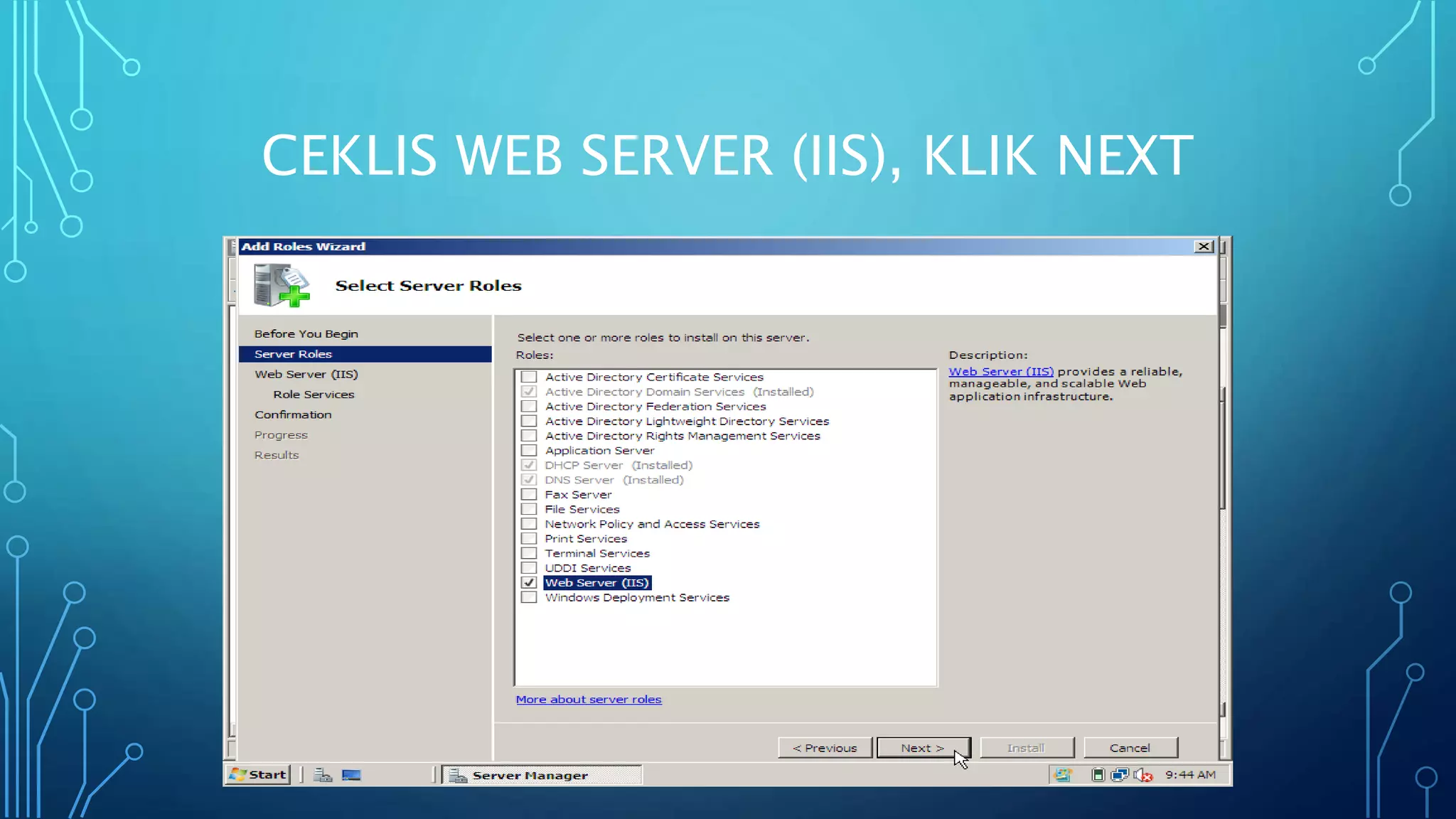Close the Add Roles Wizard window

tap(1203, 247)
